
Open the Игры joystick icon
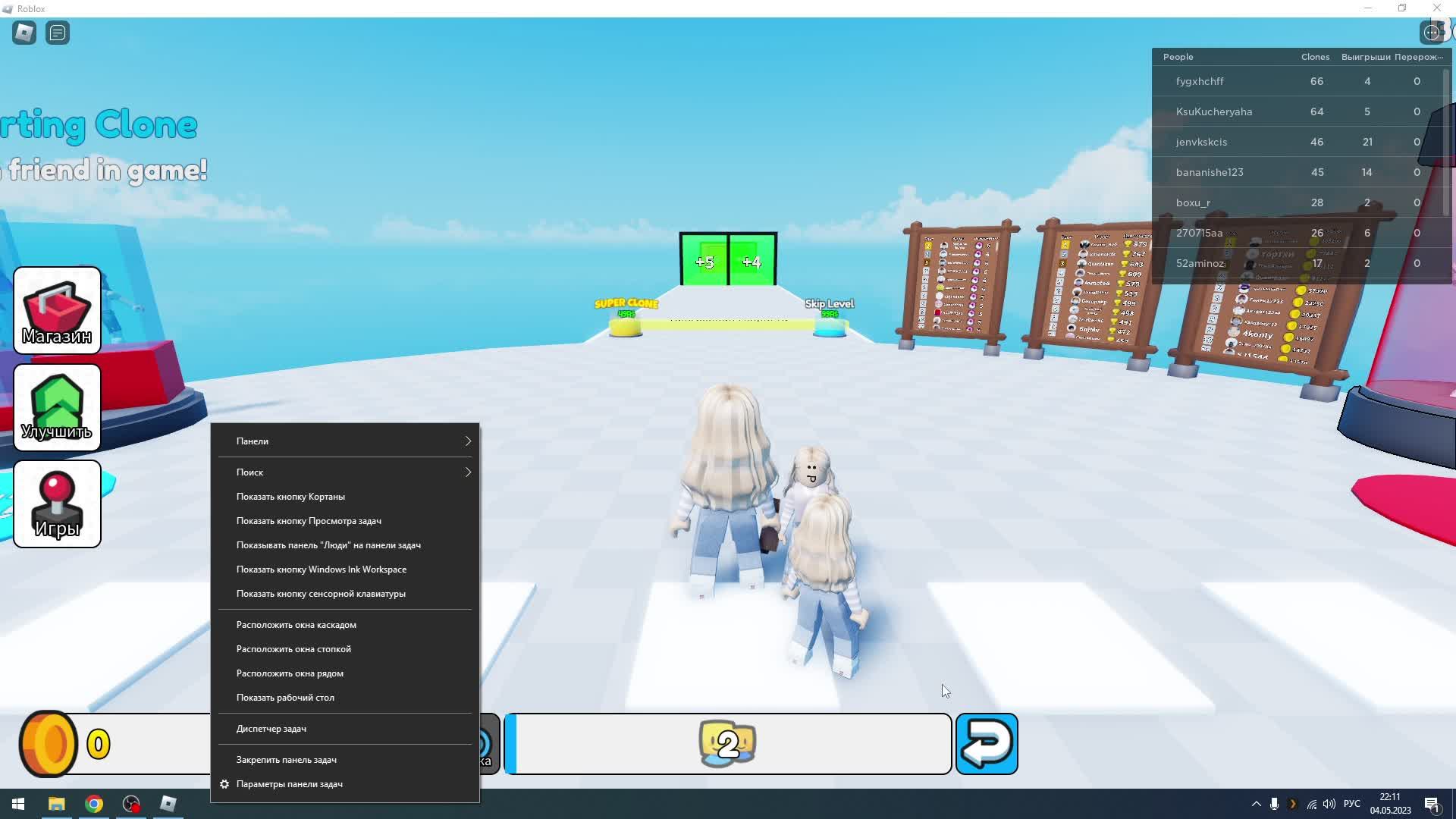pos(57,504)
